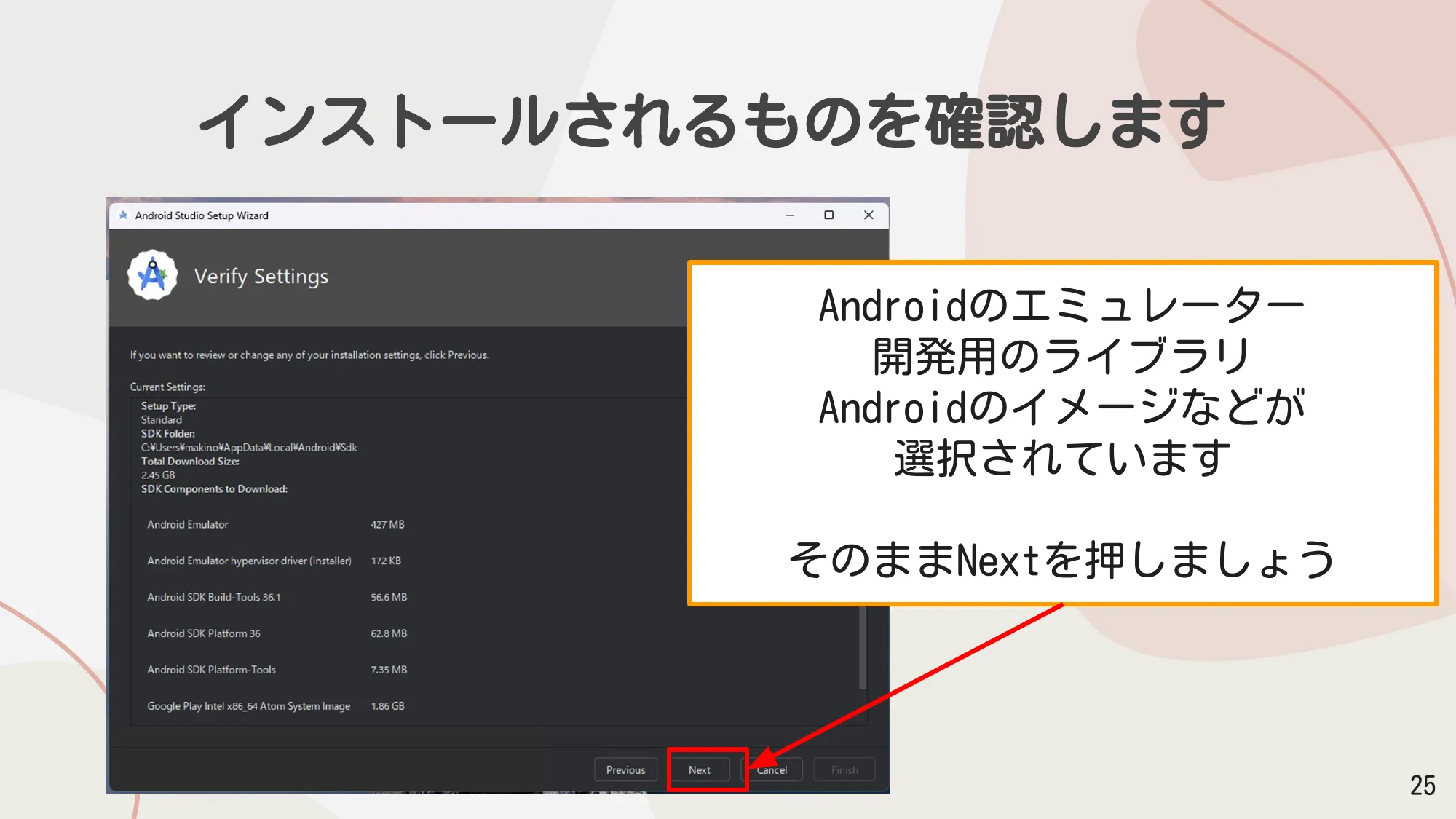
Task: Click the settings list vertical scrollbar
Action: [863, 648]
